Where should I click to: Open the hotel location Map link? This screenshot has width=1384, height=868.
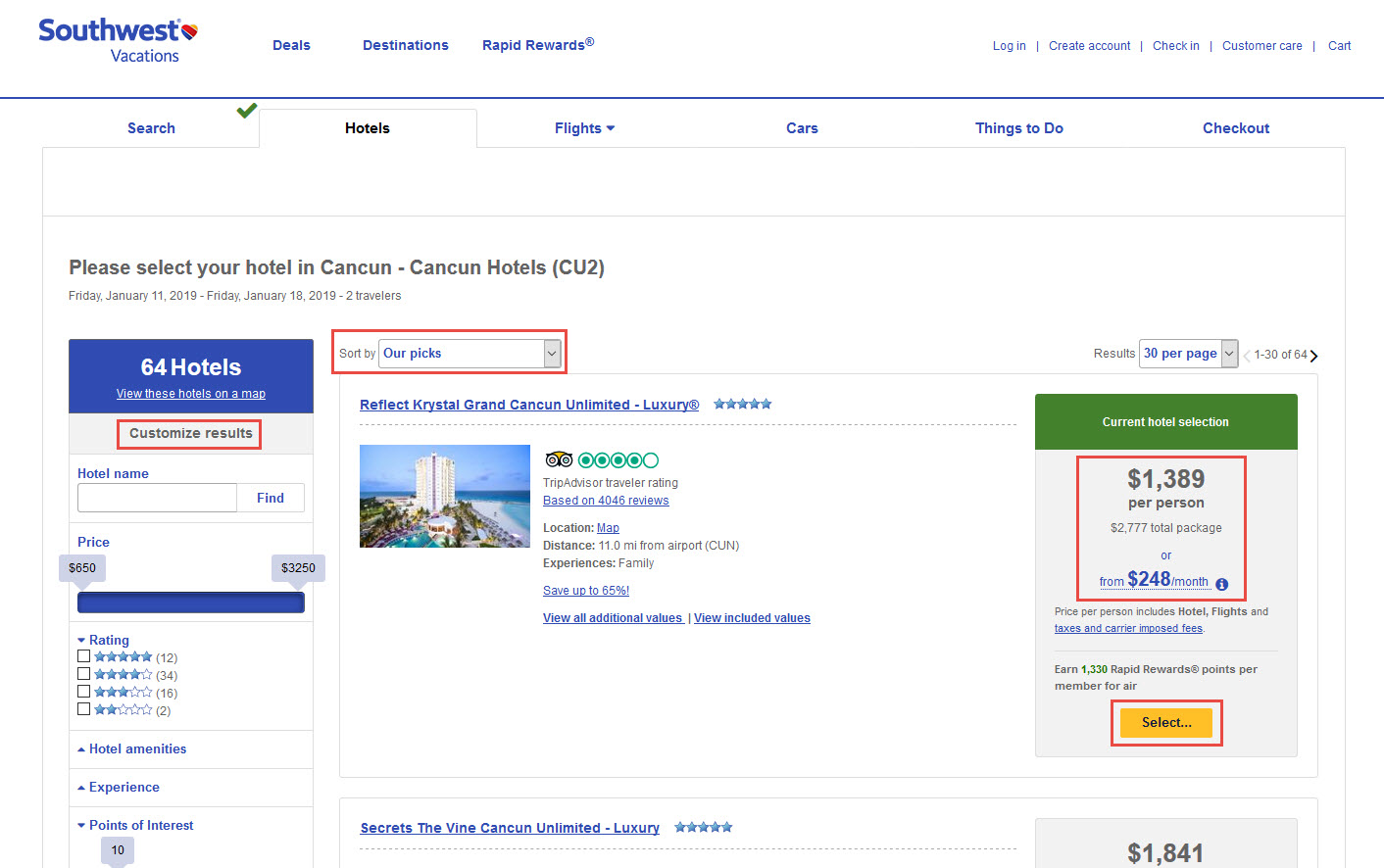coord(608,528)
